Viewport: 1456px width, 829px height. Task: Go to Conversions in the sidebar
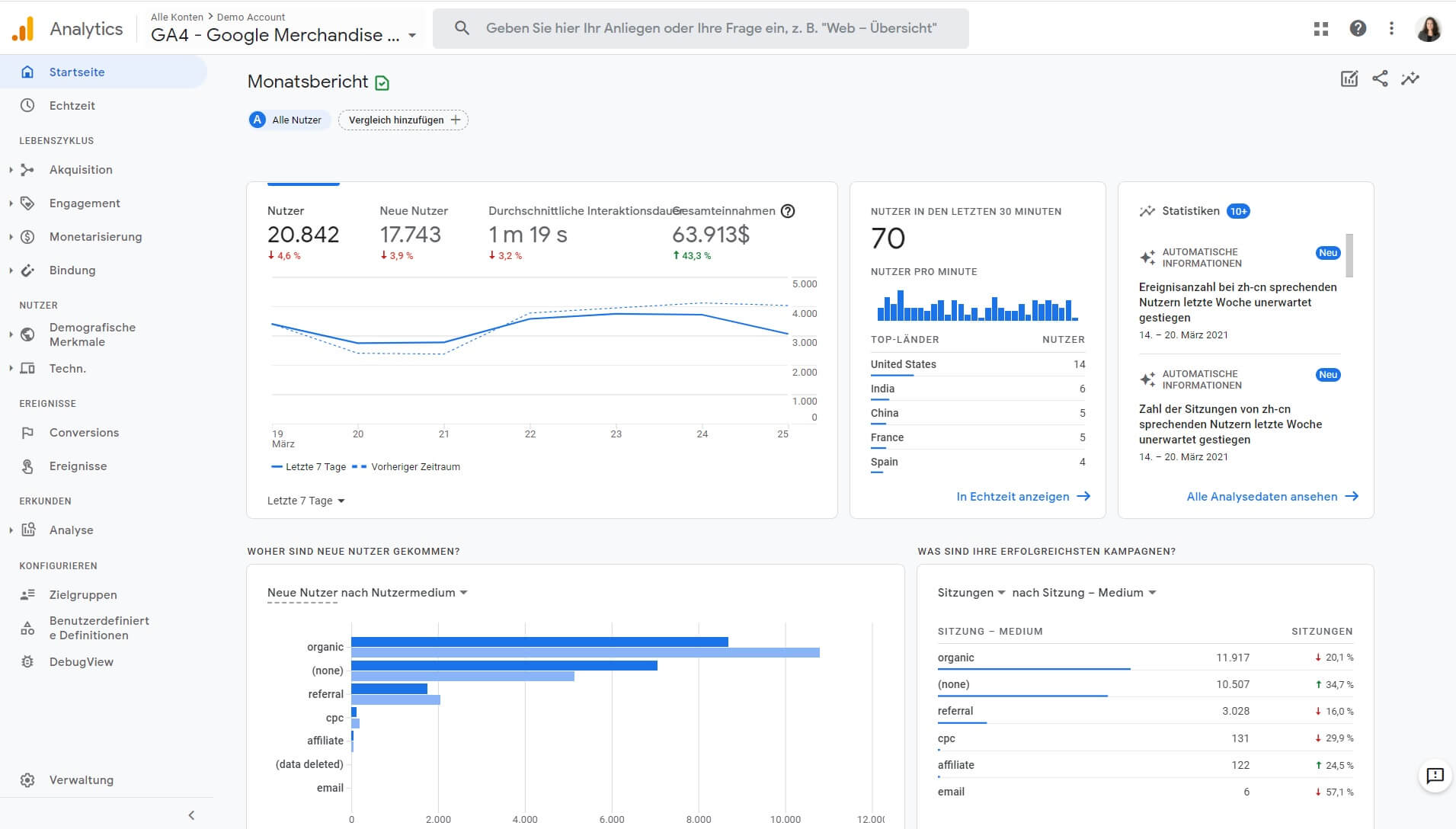click(x=84, y=433)
